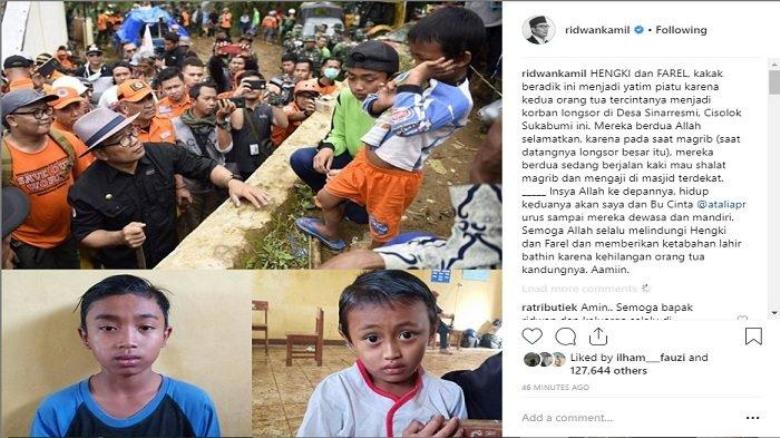Viewport: 780px width, 438px height.
Task: Click the verified badge next to ridwankamil
Action: tap(638, 30)
